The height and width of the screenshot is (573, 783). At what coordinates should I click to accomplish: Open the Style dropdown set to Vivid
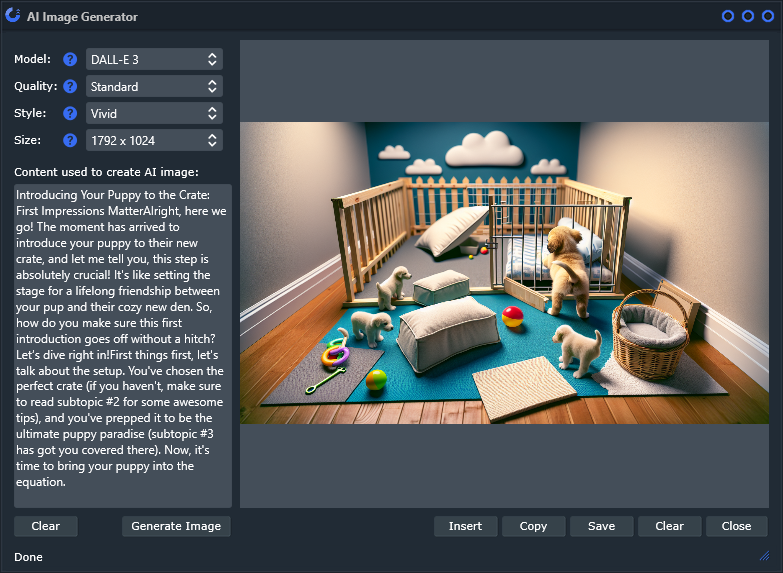coord(154,114)
